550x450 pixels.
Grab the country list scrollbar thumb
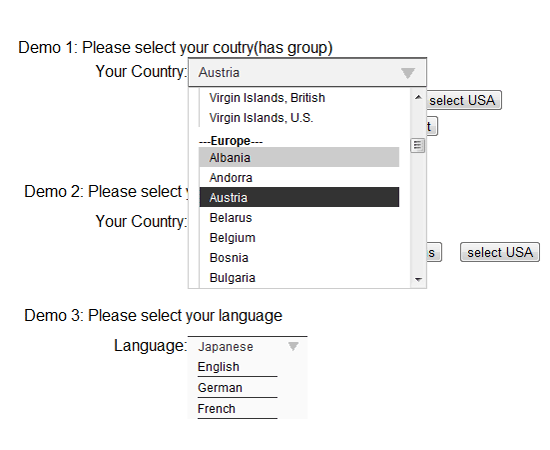[417, 145]
